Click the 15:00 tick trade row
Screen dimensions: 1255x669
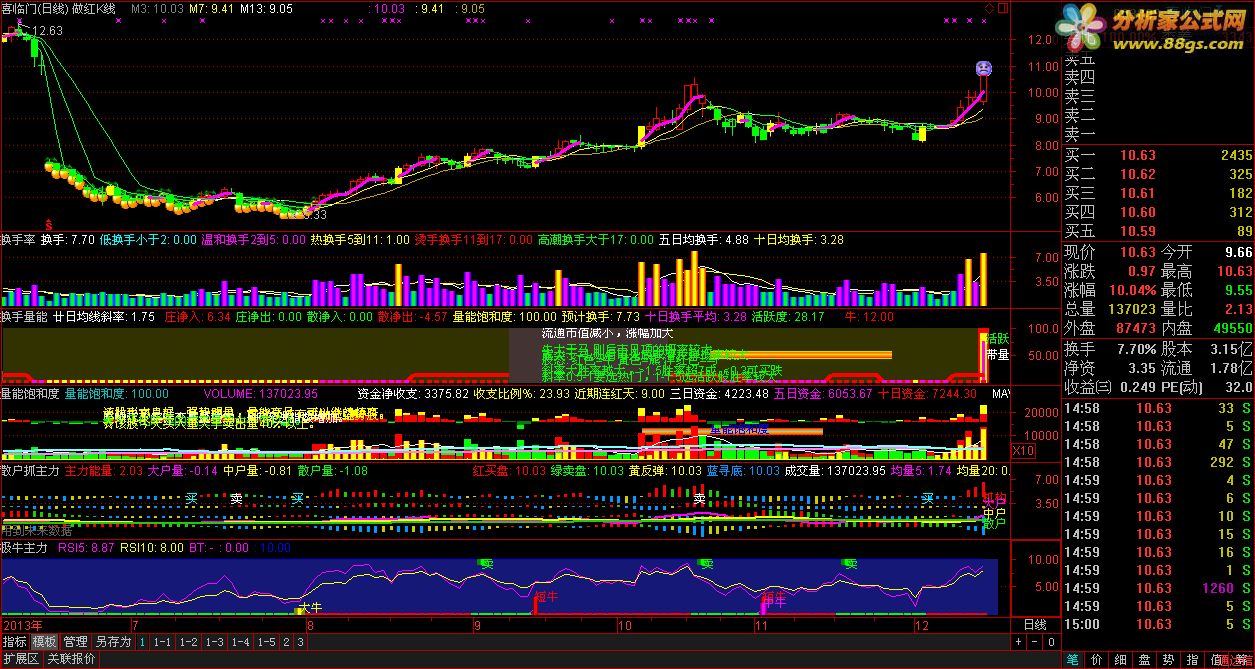click(1158, 624)
